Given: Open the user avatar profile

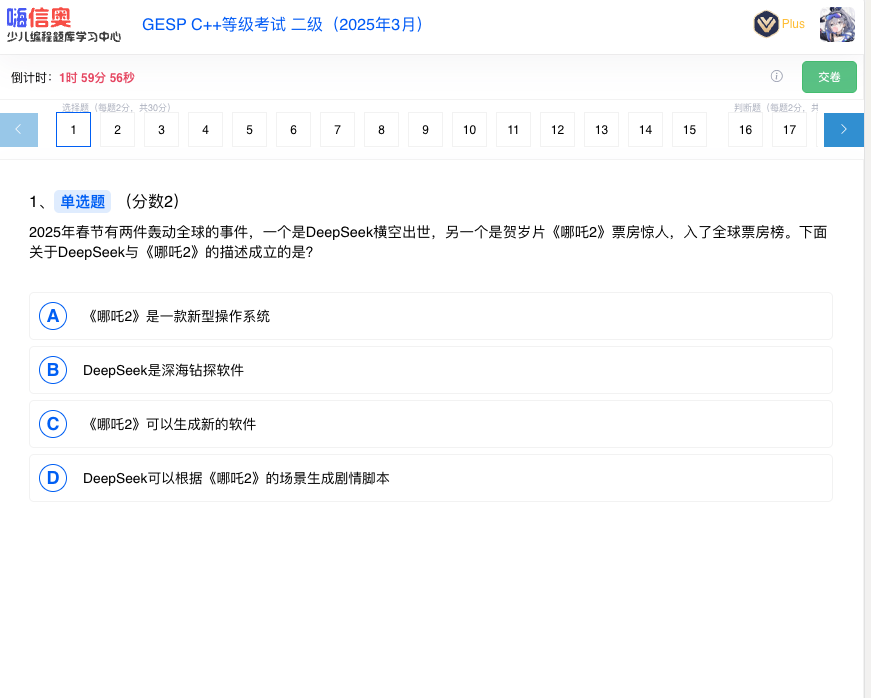Looking at the screenshot, I should pos(837,24).
